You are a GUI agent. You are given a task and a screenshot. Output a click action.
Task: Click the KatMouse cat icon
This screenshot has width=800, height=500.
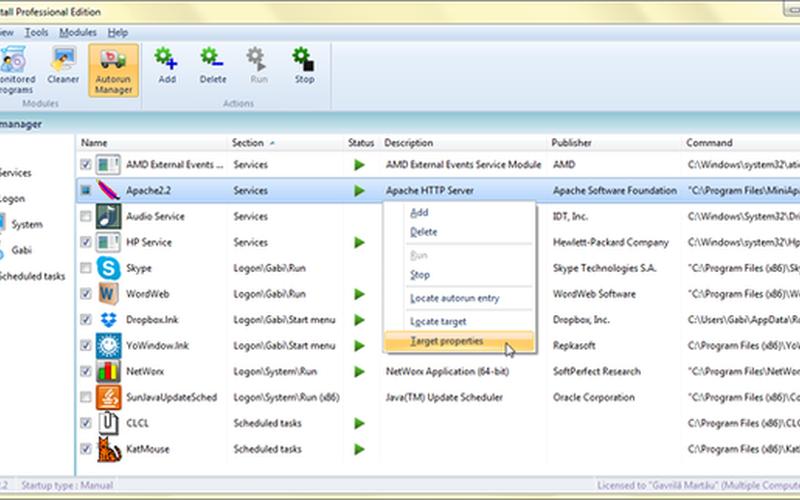[x=109, y=449]
